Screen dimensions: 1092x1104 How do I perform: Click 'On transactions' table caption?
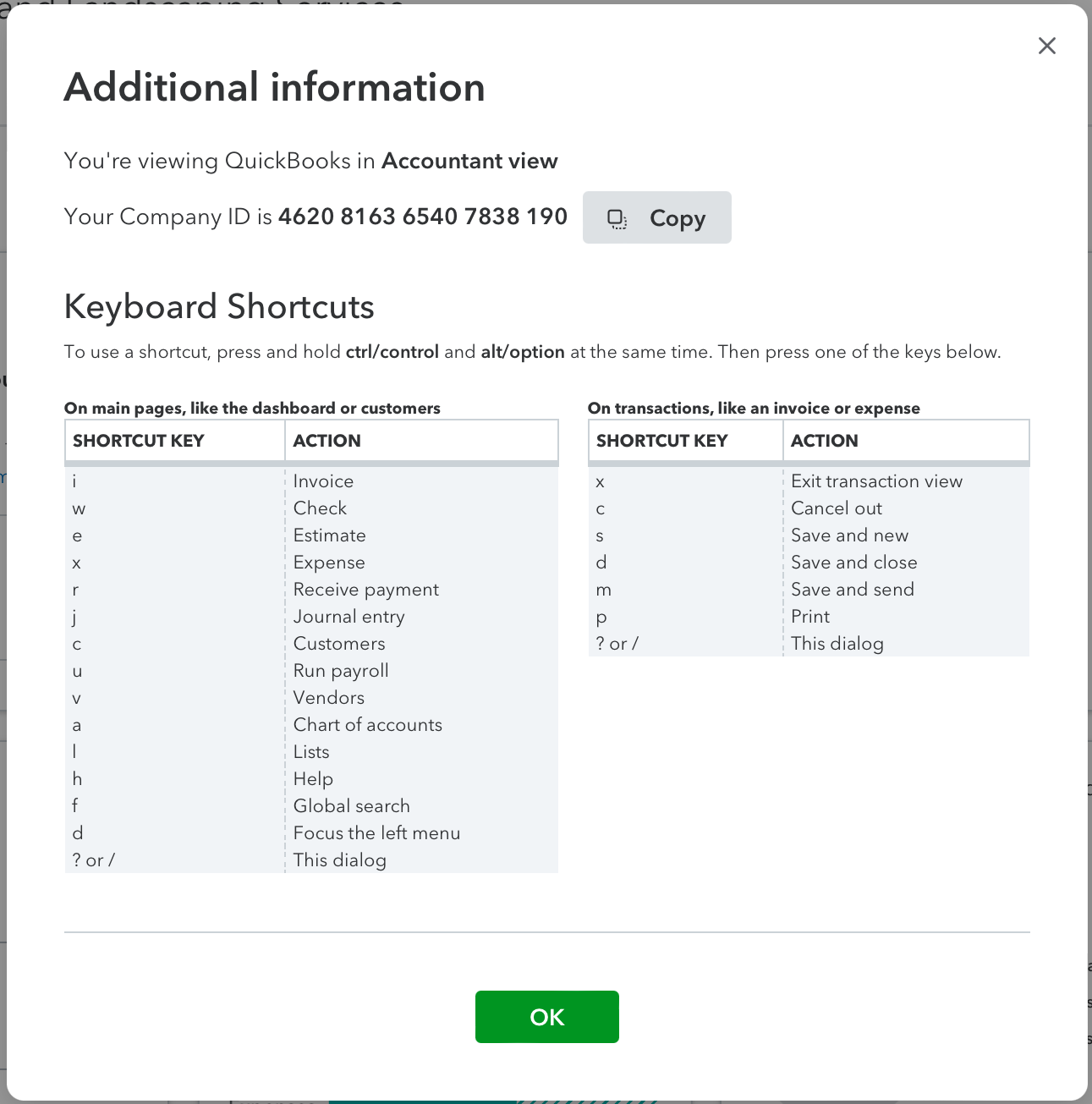754,409
